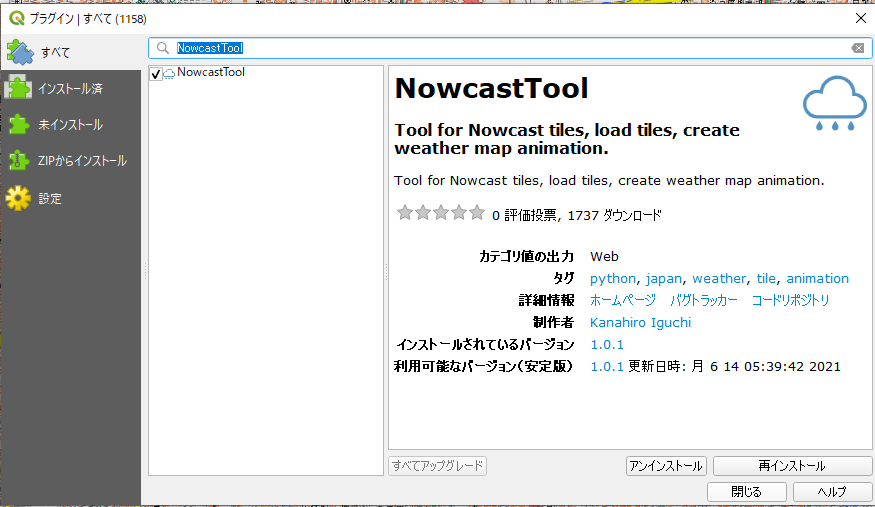Click the yellow gear settings icon

pyautogui.click(x=18, y=198)
